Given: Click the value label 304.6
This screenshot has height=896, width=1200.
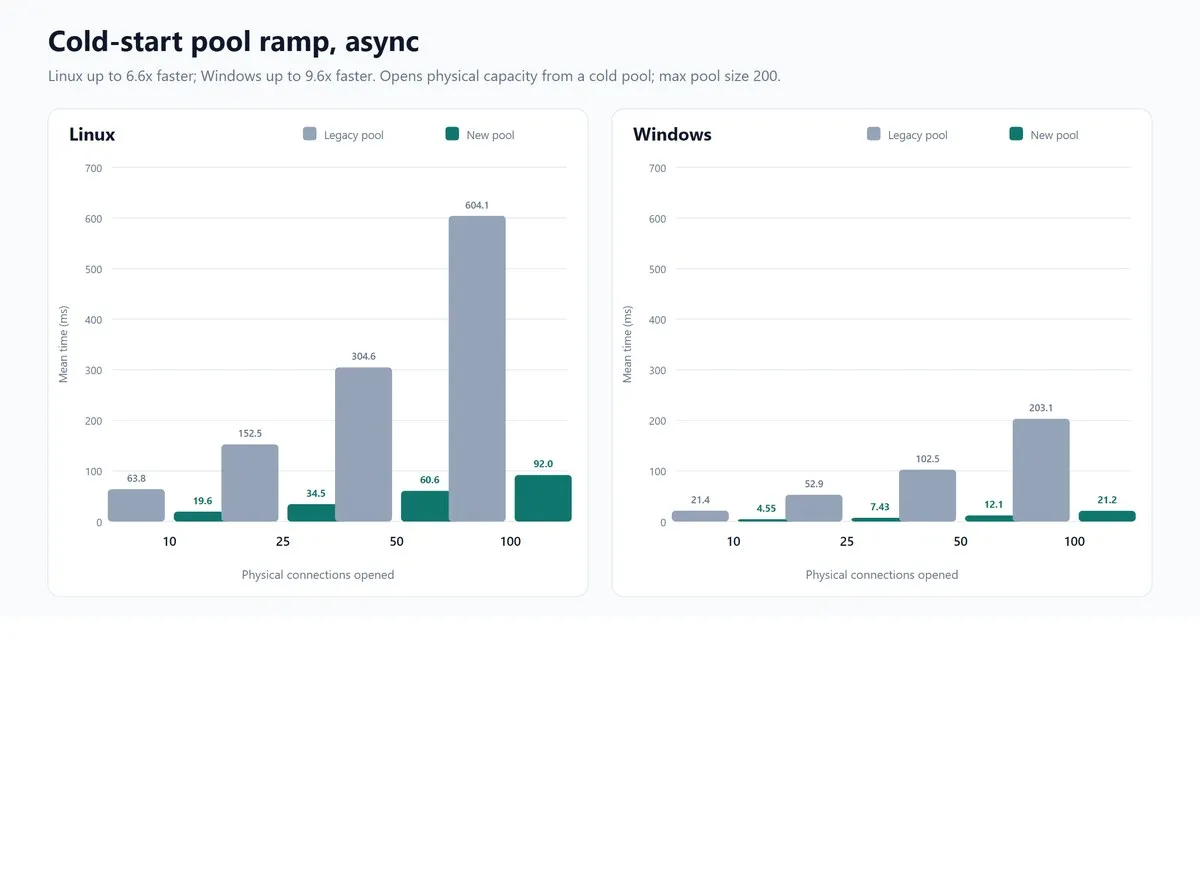Looking at the screenshot, I should (x=363, y=356).
